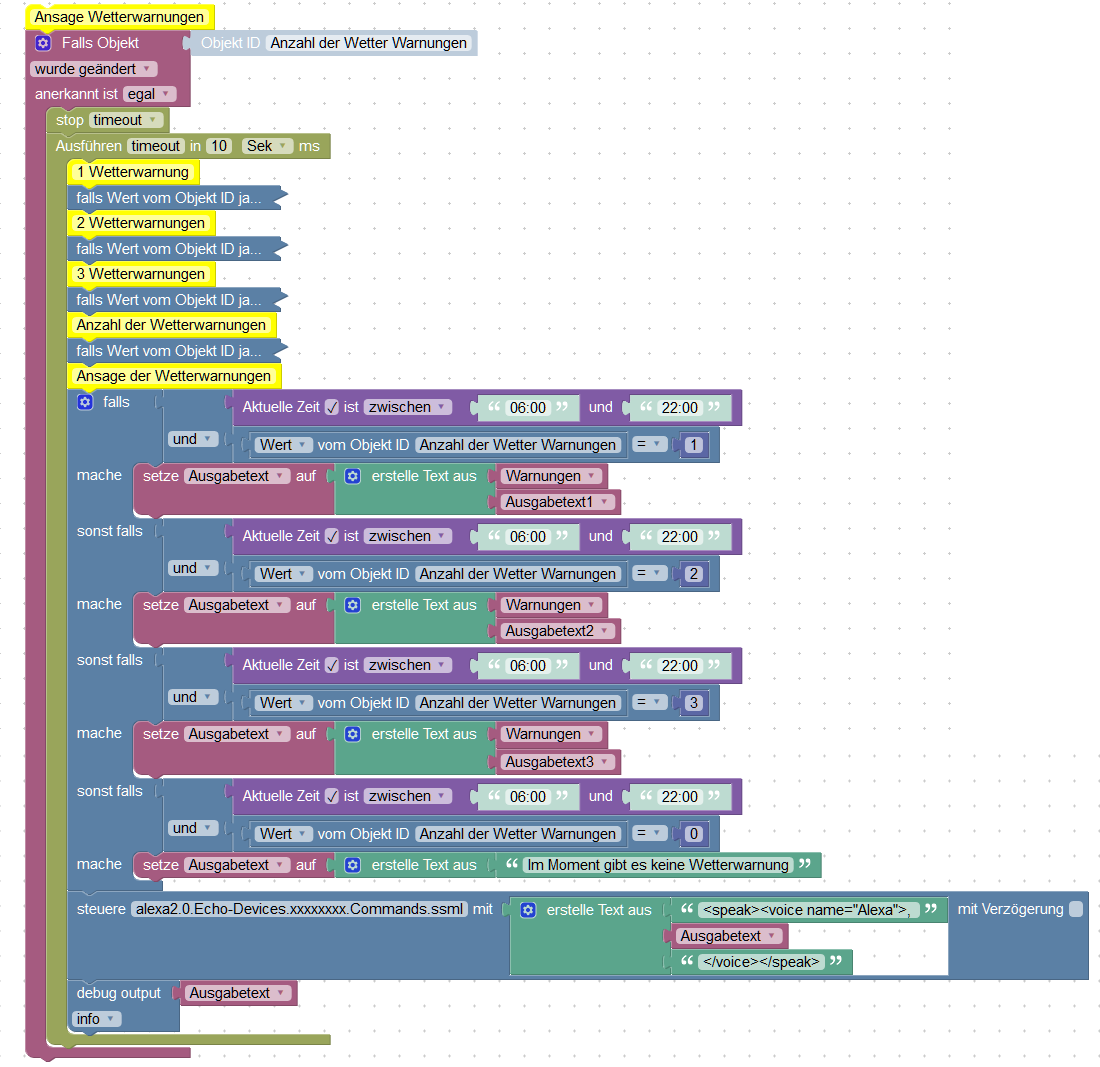Open 'und' dropdown in the condition with value 3

(193, 697)
